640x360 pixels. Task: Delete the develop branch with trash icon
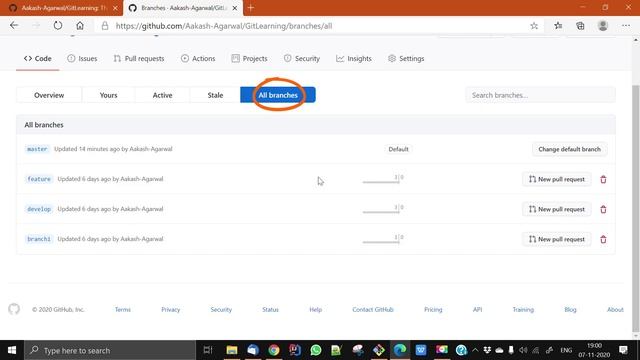(x=603, y=209)
